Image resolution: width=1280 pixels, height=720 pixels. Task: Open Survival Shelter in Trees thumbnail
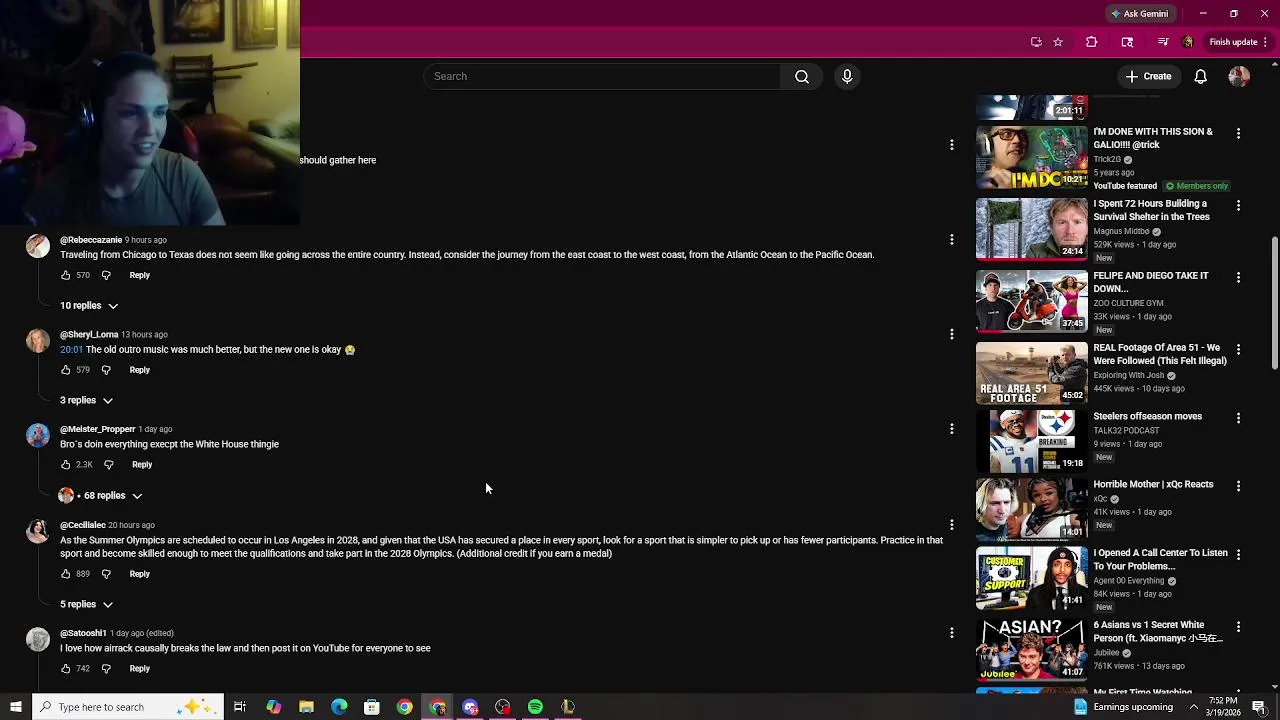(1031, 229)
